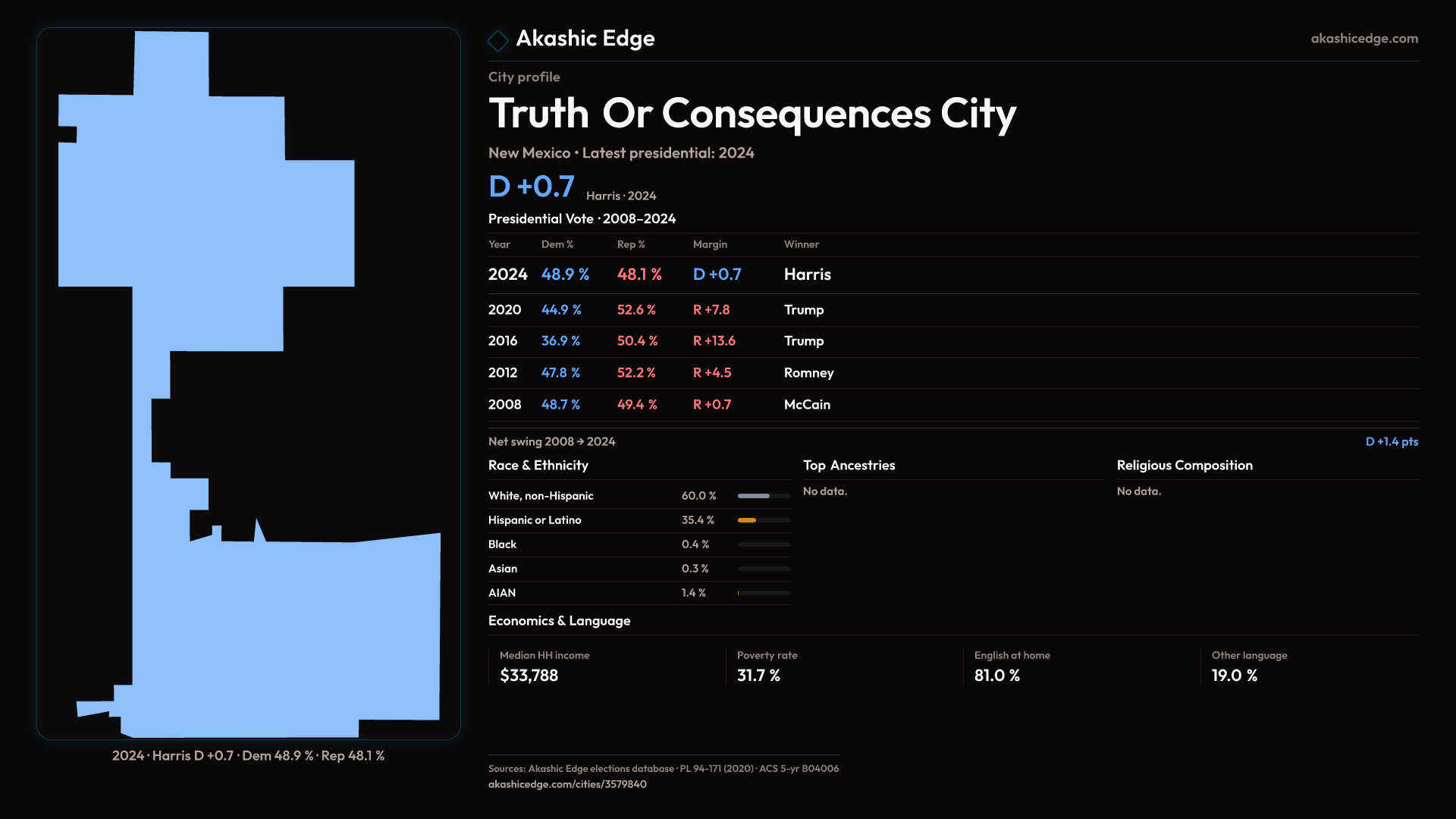Click the Truth Or Consequences City title
Screen dimensions: 1456x819
click(752, 114)
